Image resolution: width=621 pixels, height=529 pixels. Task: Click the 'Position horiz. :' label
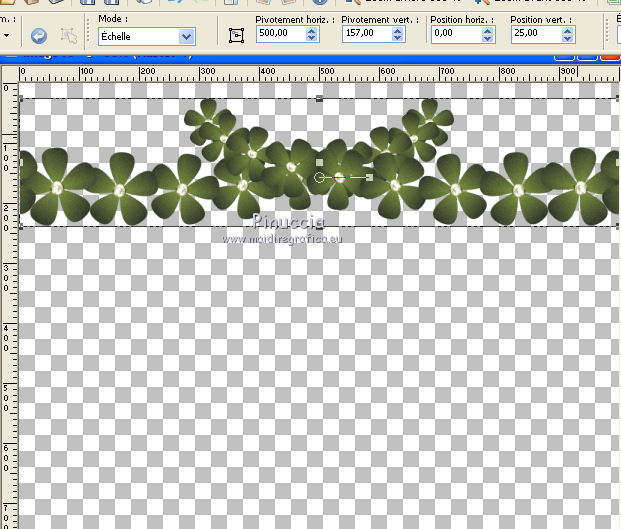pos(462,19)
